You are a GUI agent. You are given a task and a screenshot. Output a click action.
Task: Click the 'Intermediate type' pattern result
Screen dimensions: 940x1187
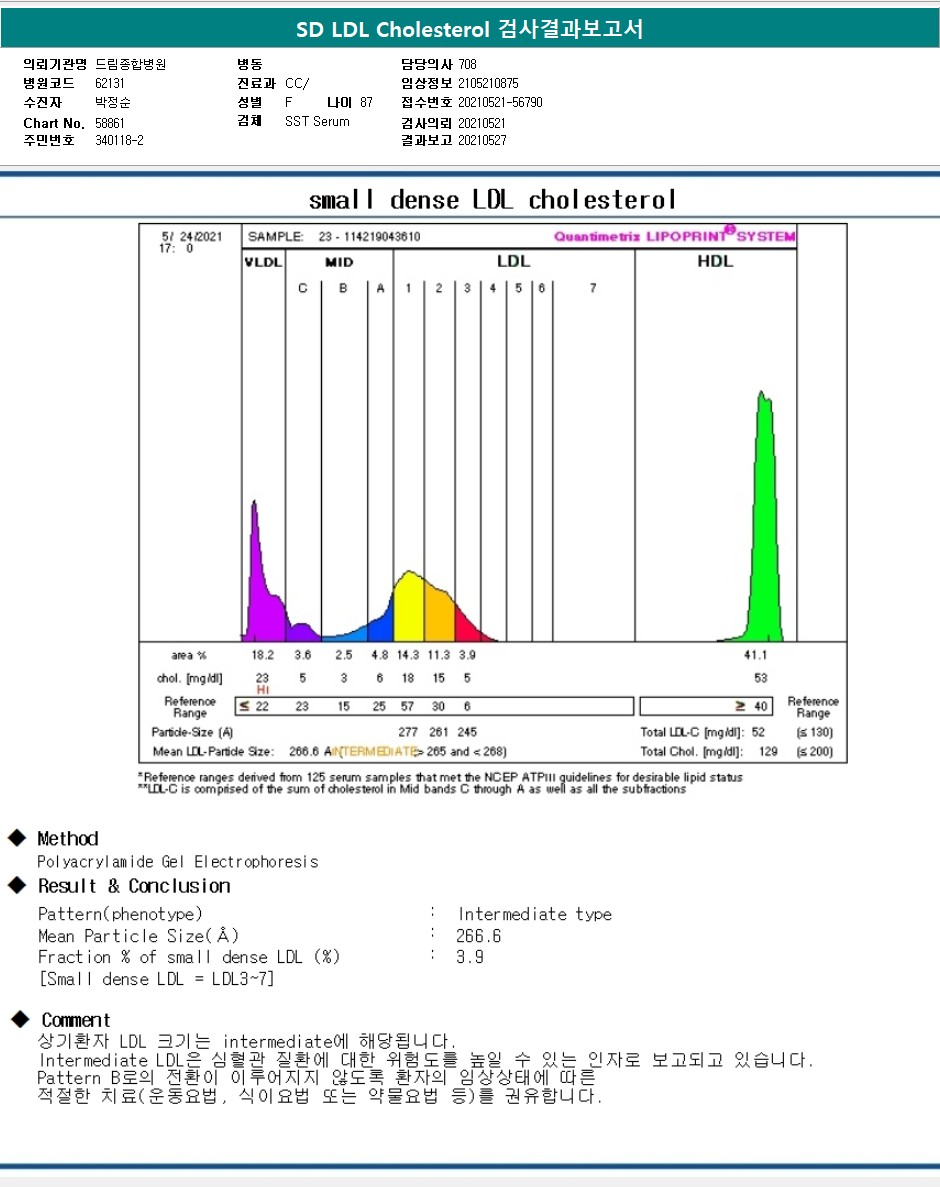pyautogui.click(x=534, y=914)
